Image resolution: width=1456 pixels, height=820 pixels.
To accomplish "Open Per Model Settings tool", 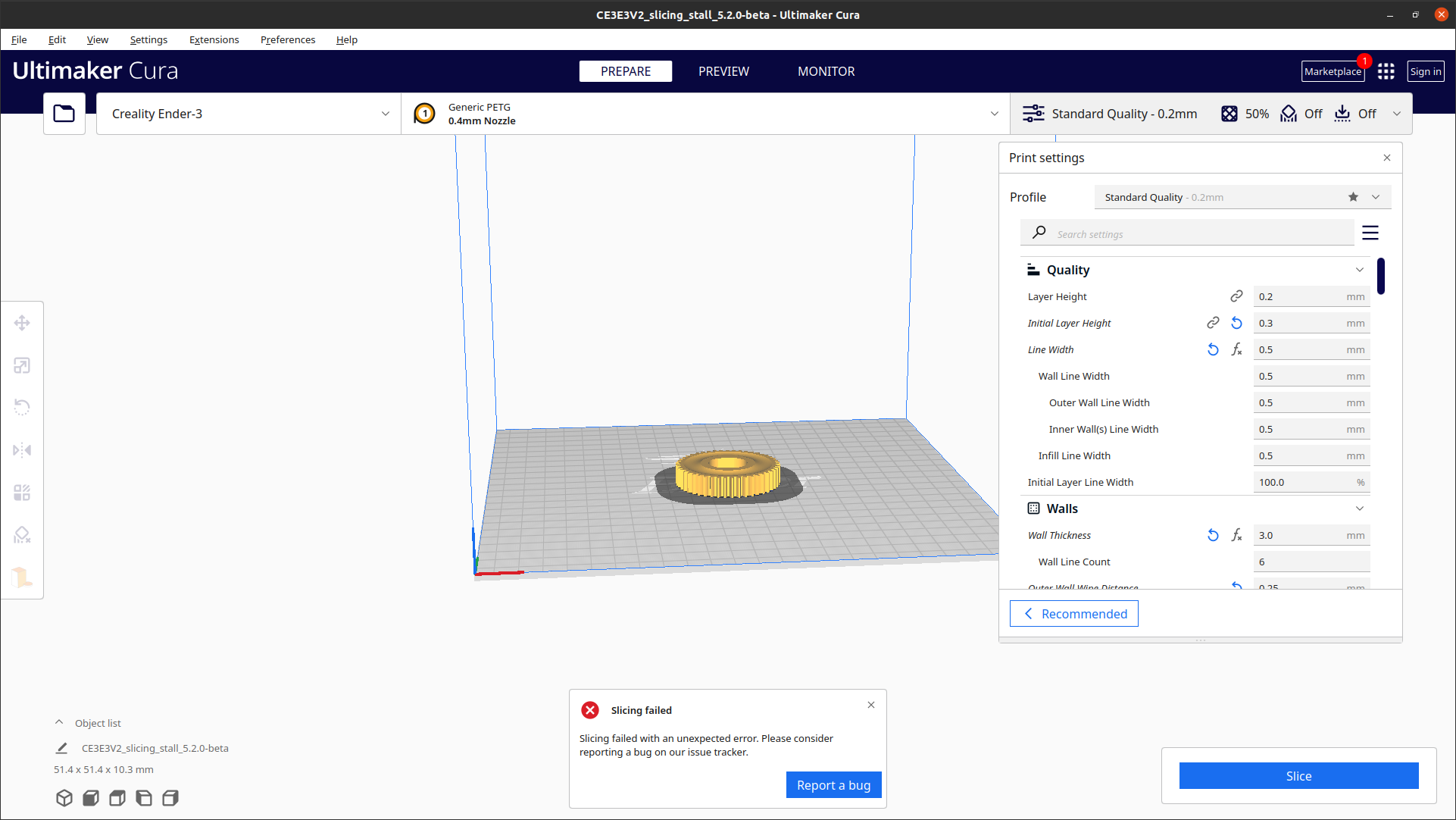I will pos(22,493).
